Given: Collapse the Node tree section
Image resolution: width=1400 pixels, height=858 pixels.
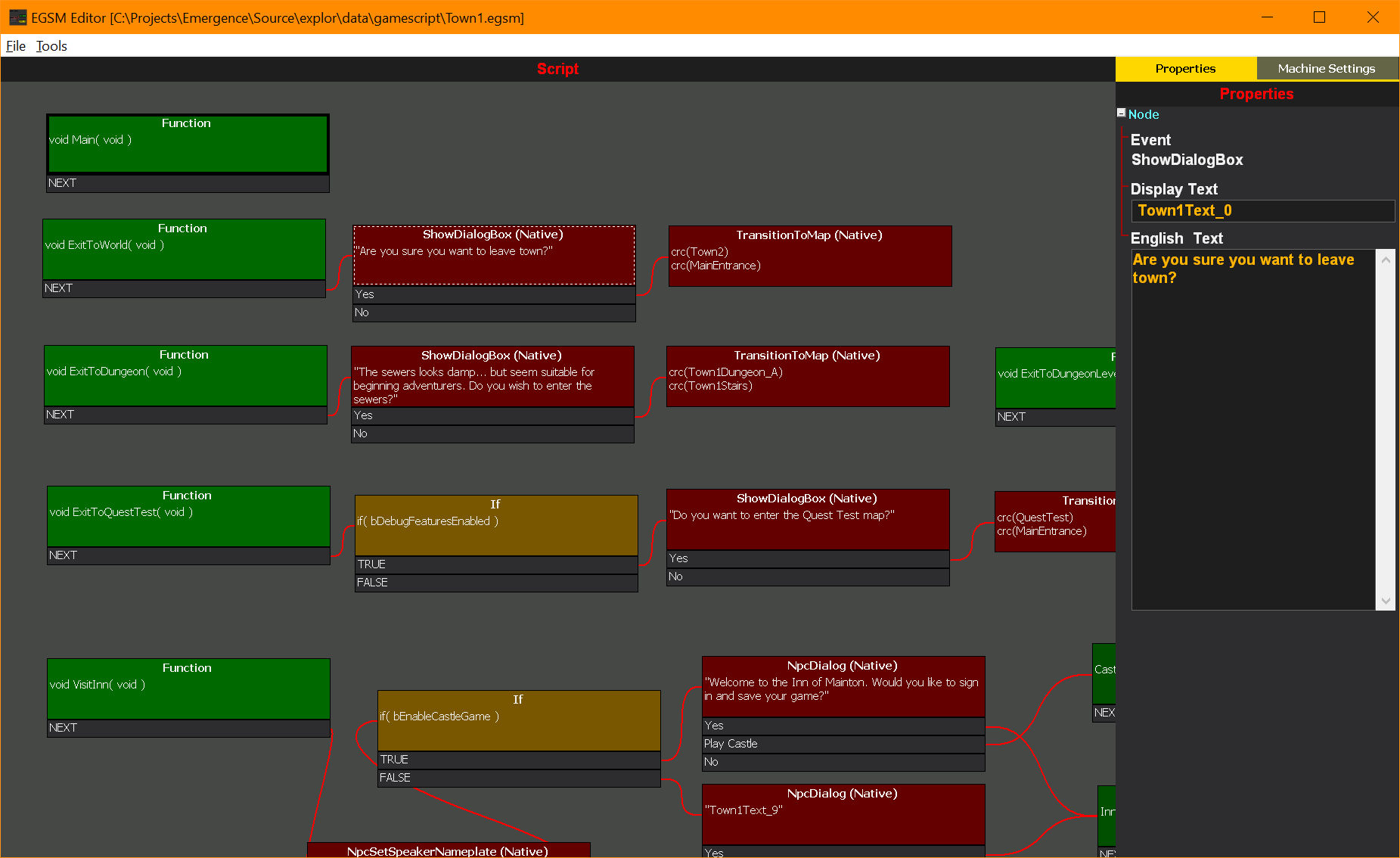Looking at the screenshot, I should (x=1122, y=113).
